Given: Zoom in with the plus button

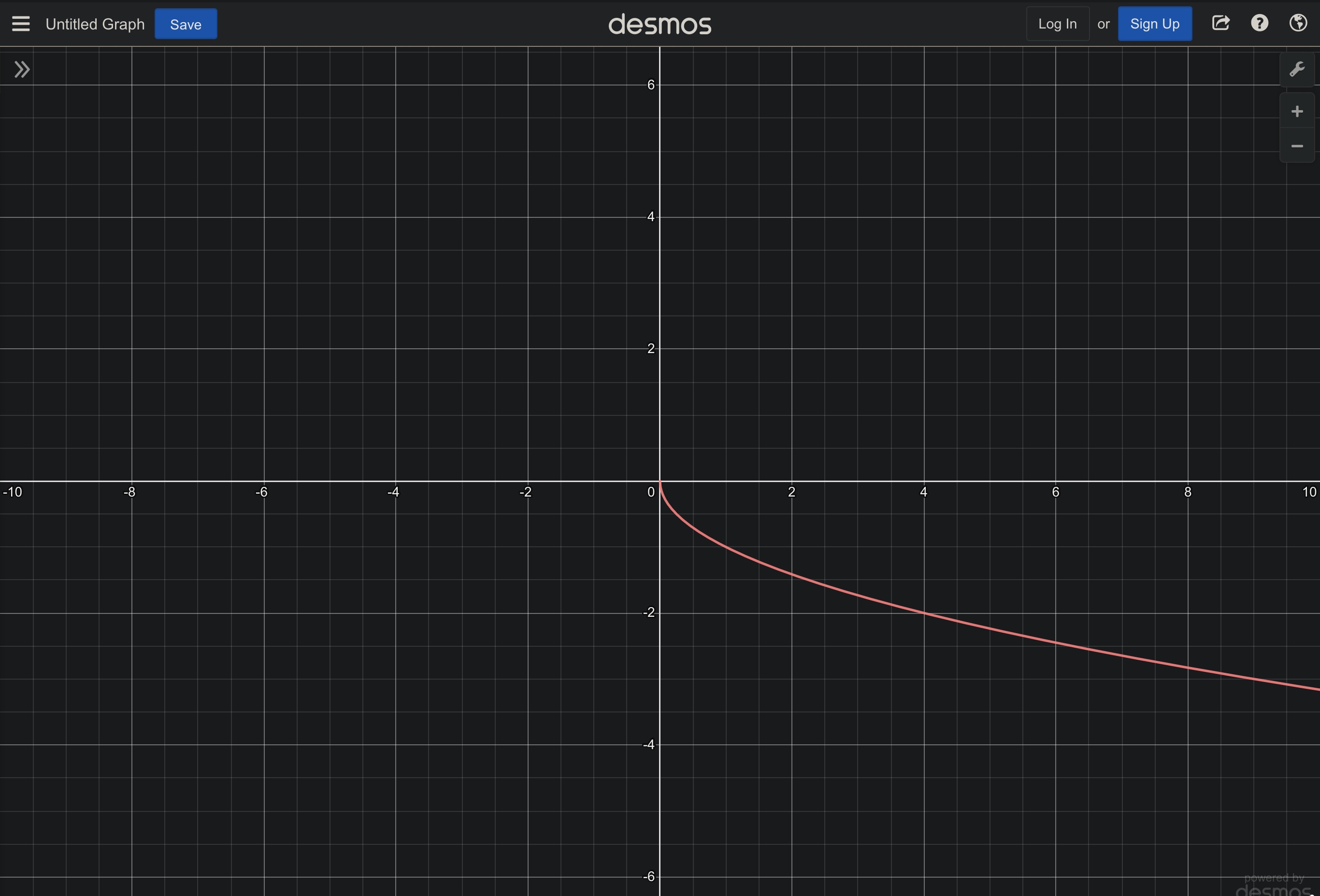Looking at the screenshot, I should point(1297,111).
